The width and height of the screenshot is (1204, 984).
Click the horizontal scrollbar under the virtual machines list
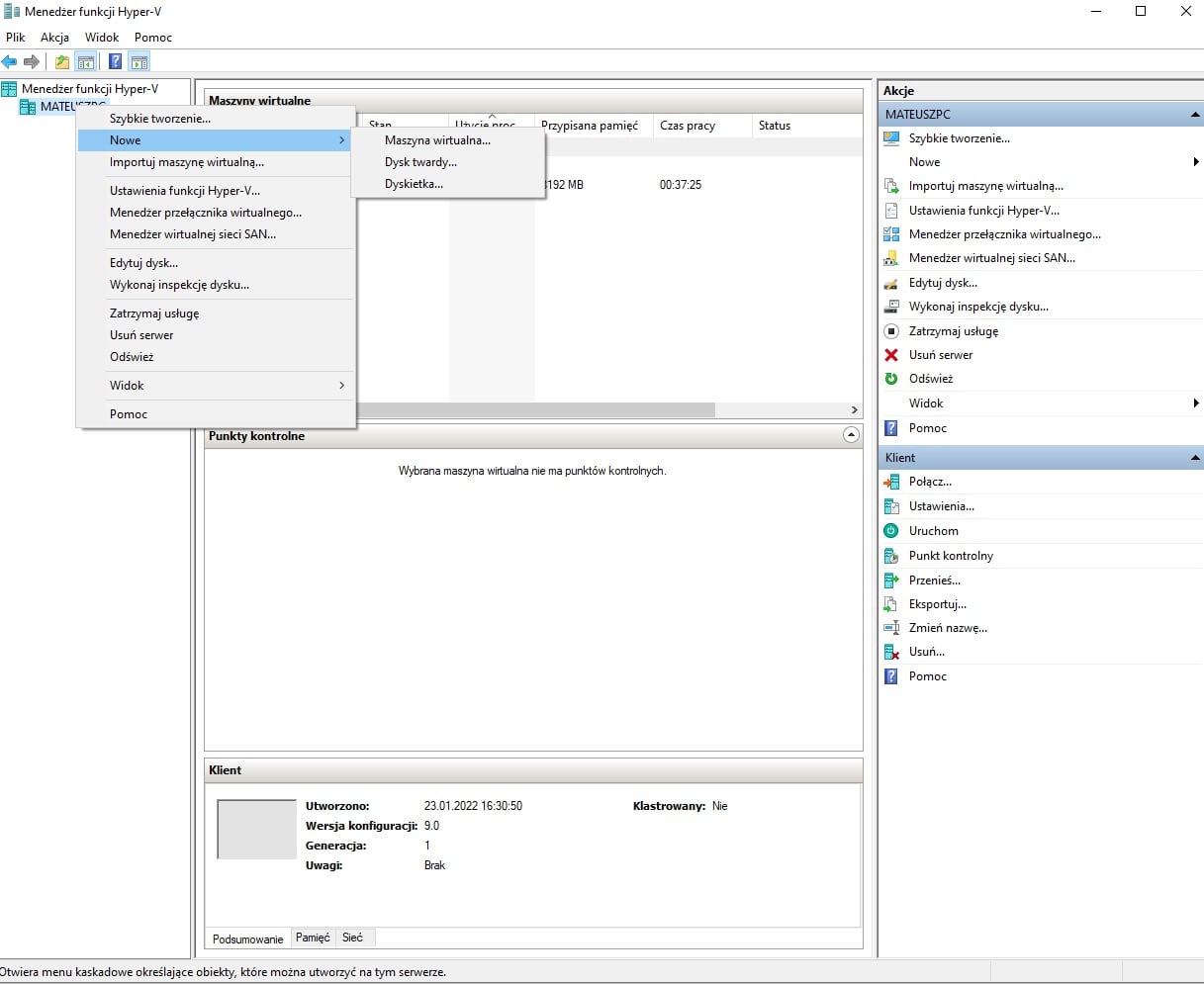[534, 409]
